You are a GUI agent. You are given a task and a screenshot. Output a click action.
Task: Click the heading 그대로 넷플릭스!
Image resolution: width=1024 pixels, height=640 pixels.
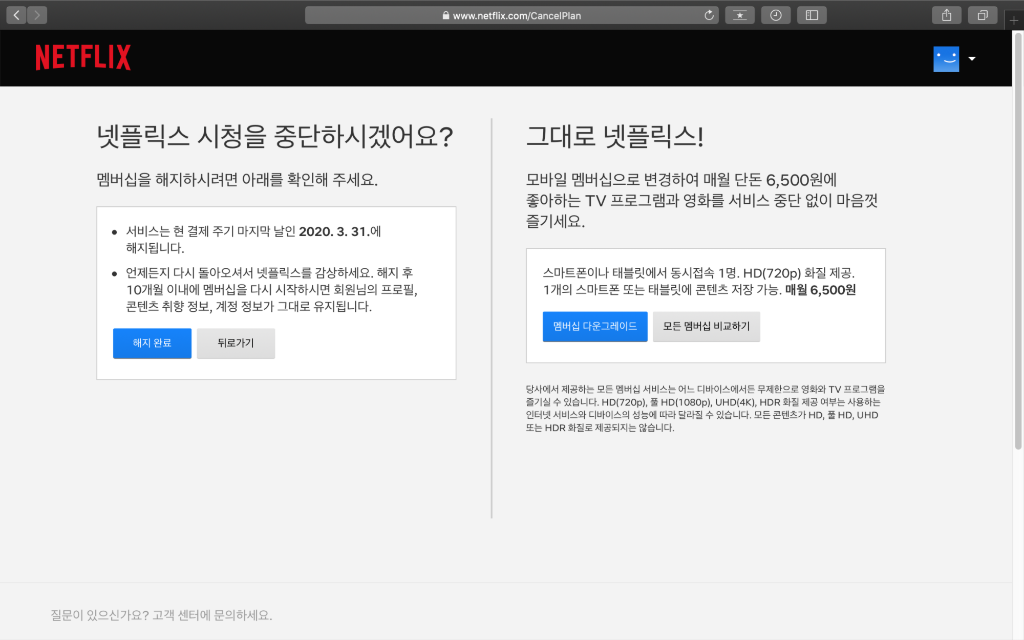(615, 136)
